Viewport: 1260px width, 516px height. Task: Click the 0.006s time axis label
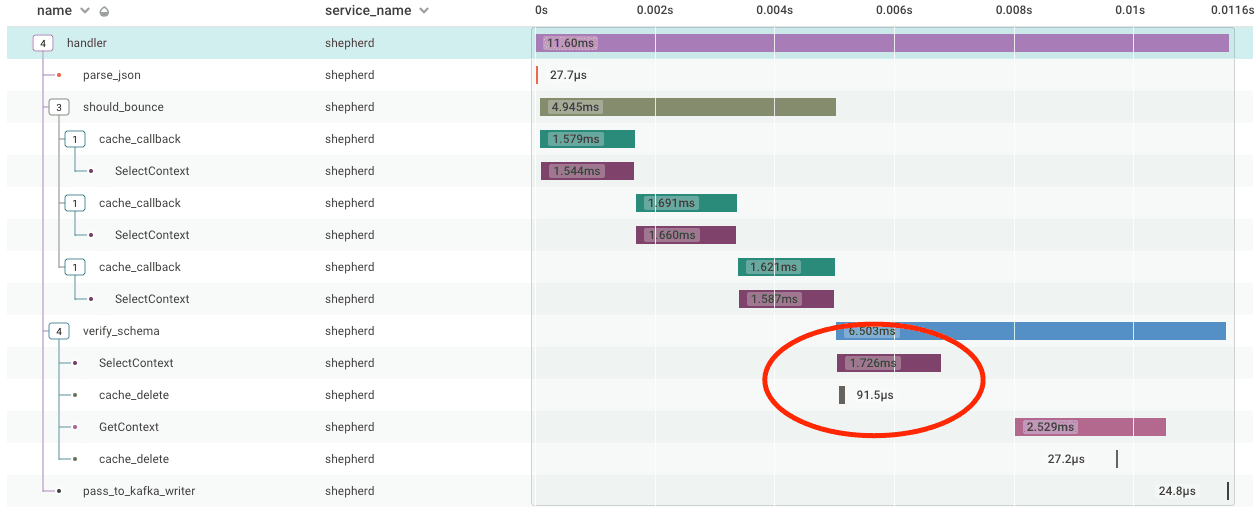[x=893, y=11]
